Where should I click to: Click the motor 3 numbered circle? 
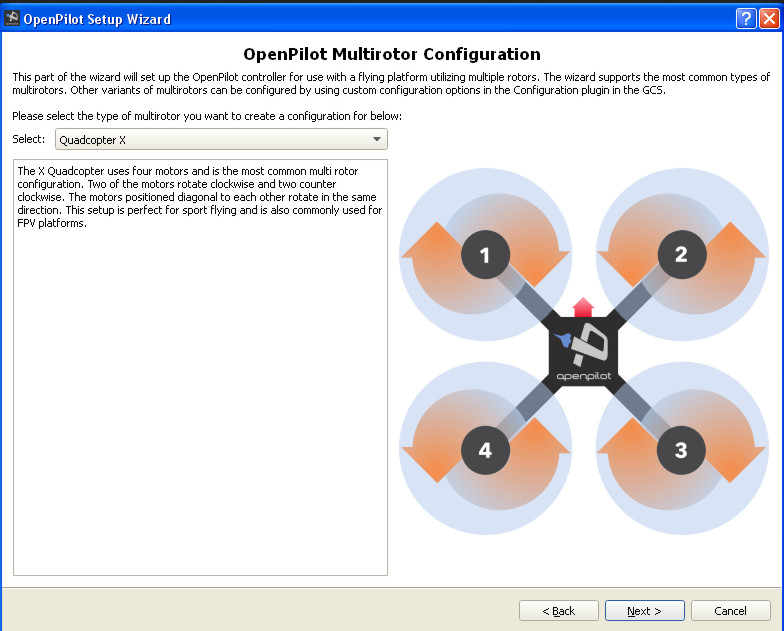[681, 451]
